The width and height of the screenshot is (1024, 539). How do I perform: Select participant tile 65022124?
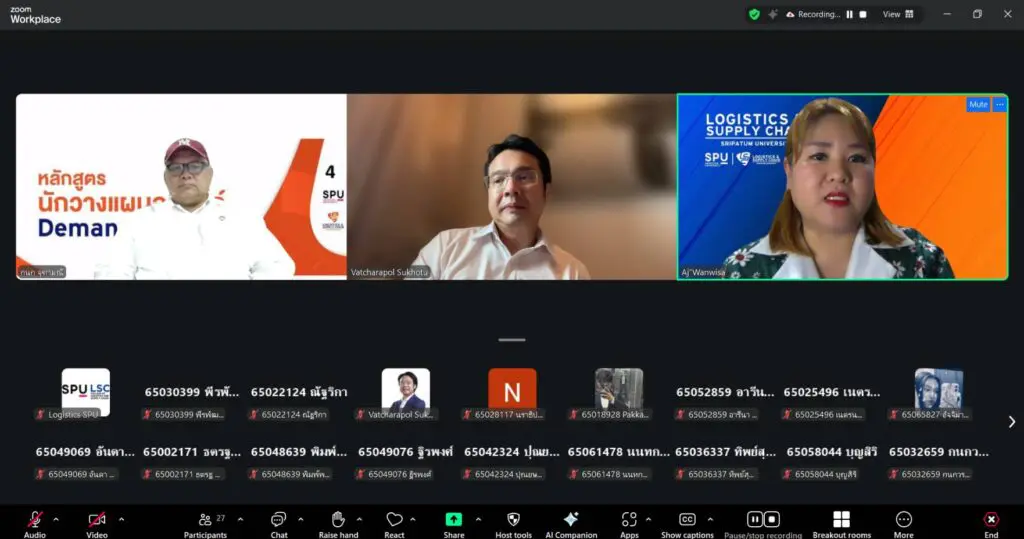pyautogui.click(x=298, y=395)
